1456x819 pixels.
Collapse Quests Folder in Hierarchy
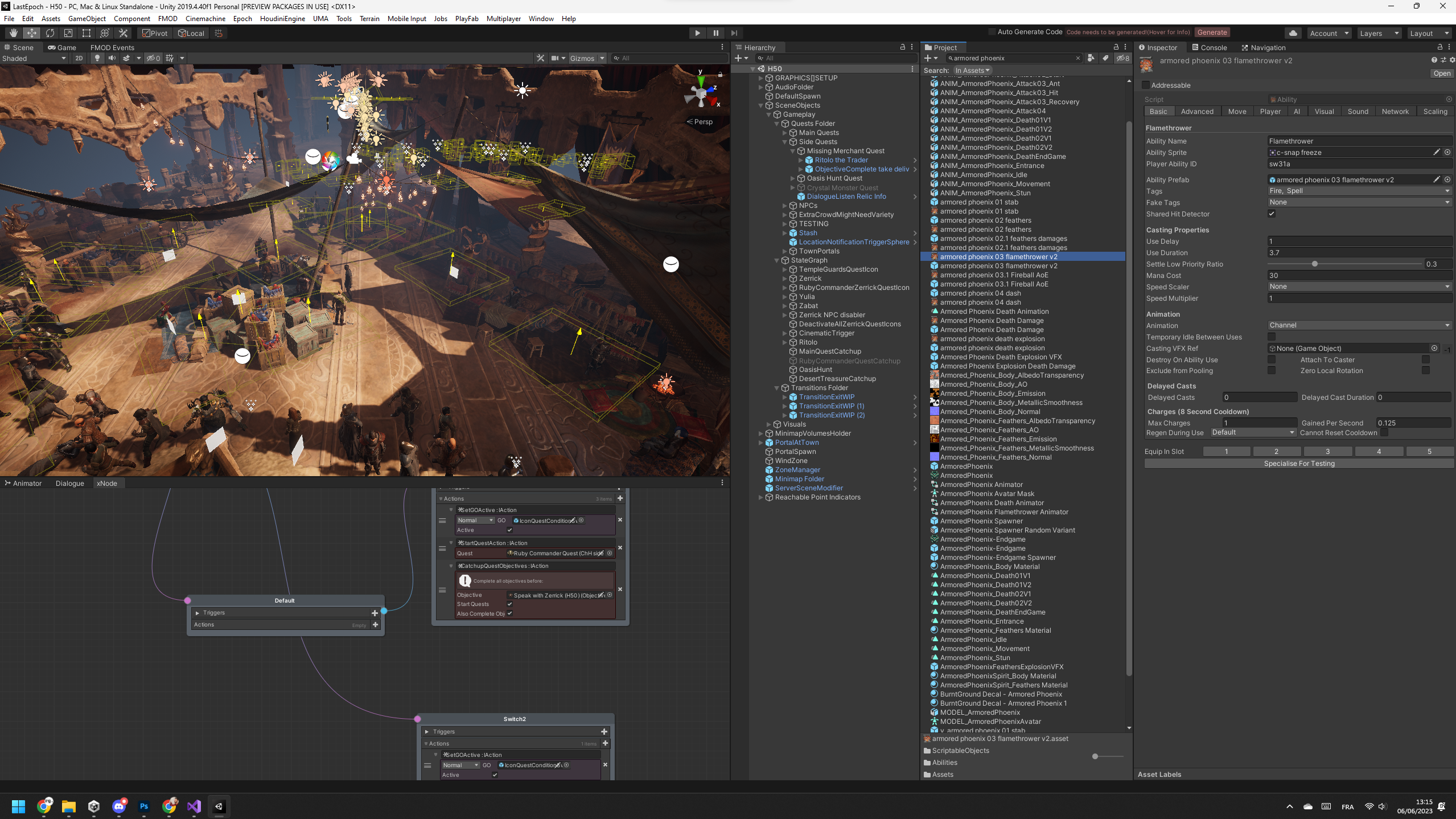pos(777,124)
